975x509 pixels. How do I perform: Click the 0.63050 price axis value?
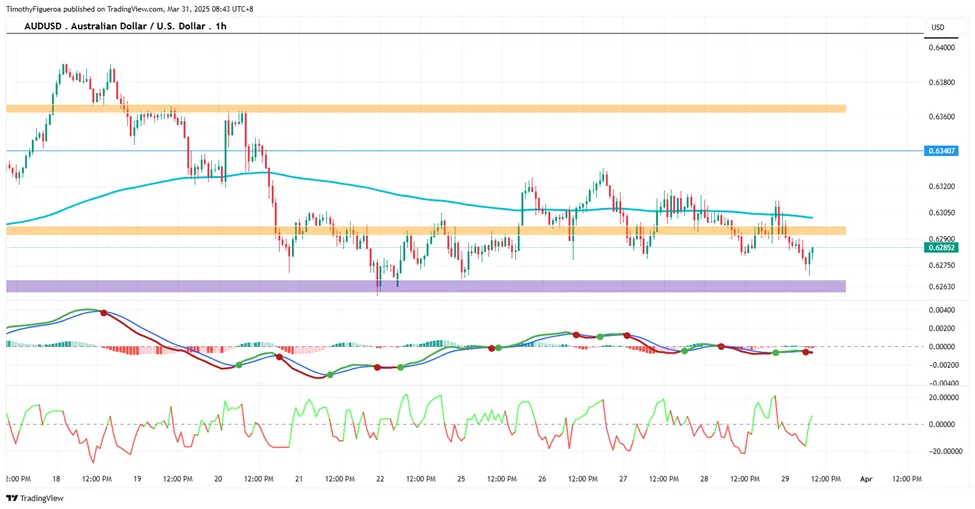941,213
